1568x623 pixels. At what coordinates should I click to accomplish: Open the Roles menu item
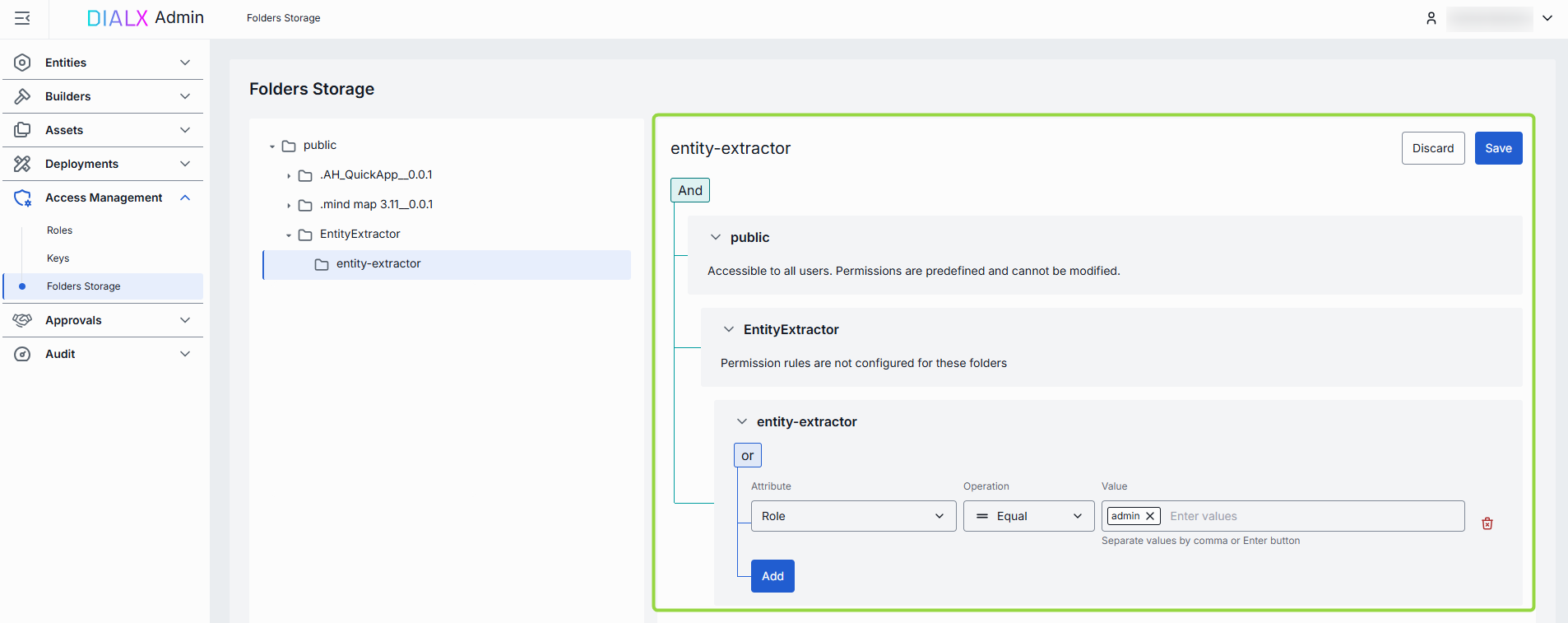[59, 230]
